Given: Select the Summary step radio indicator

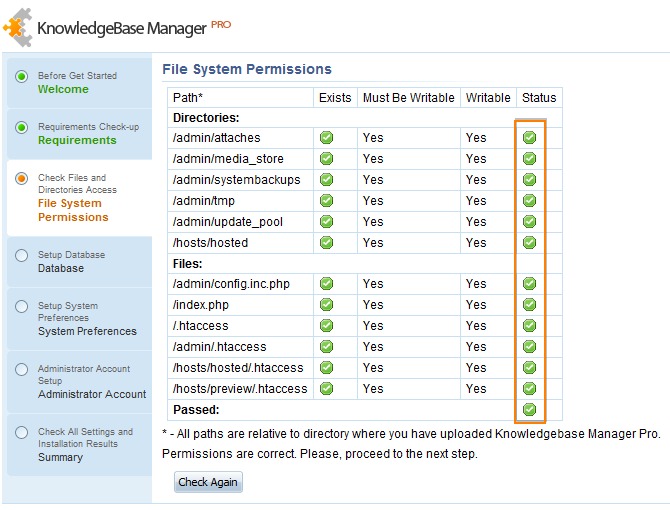Looking at the screenshot, I should [x=21, y=432].
